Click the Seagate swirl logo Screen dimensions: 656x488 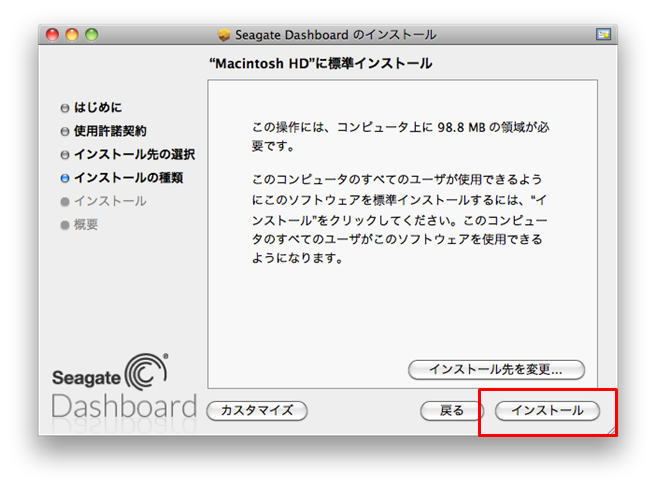coord(146,371)
